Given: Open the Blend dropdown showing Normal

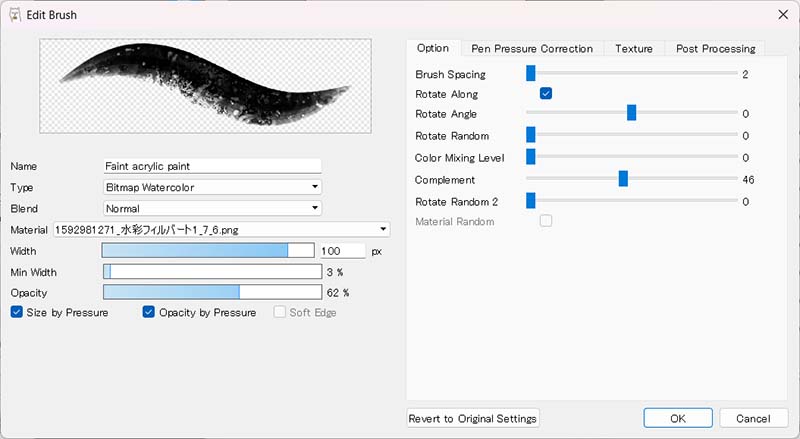Looking at the screenshot, I should [x=212, y=208].
